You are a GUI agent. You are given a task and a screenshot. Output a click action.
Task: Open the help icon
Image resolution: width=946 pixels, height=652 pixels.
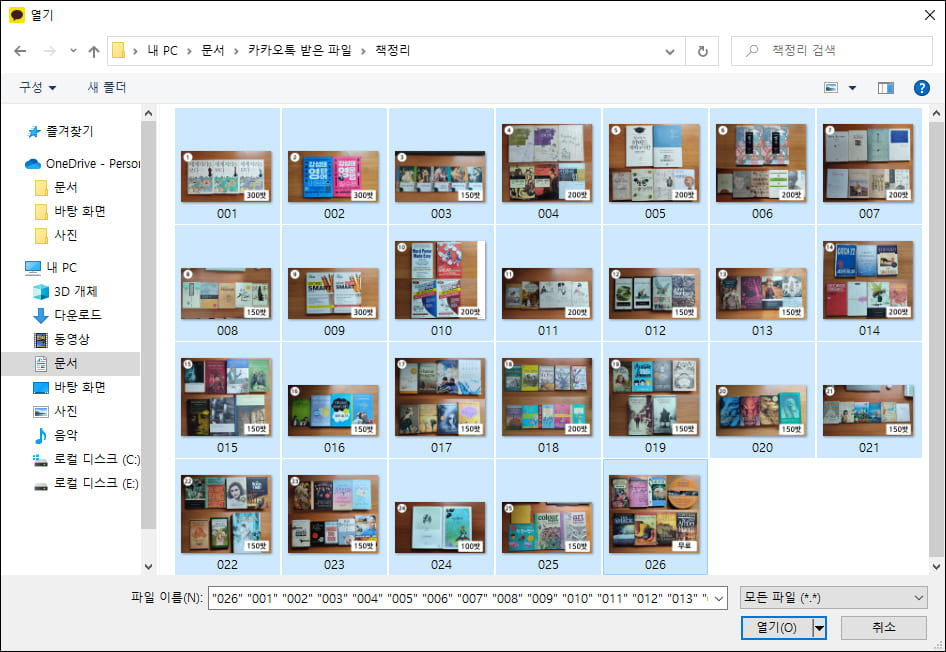coord(921,88)
